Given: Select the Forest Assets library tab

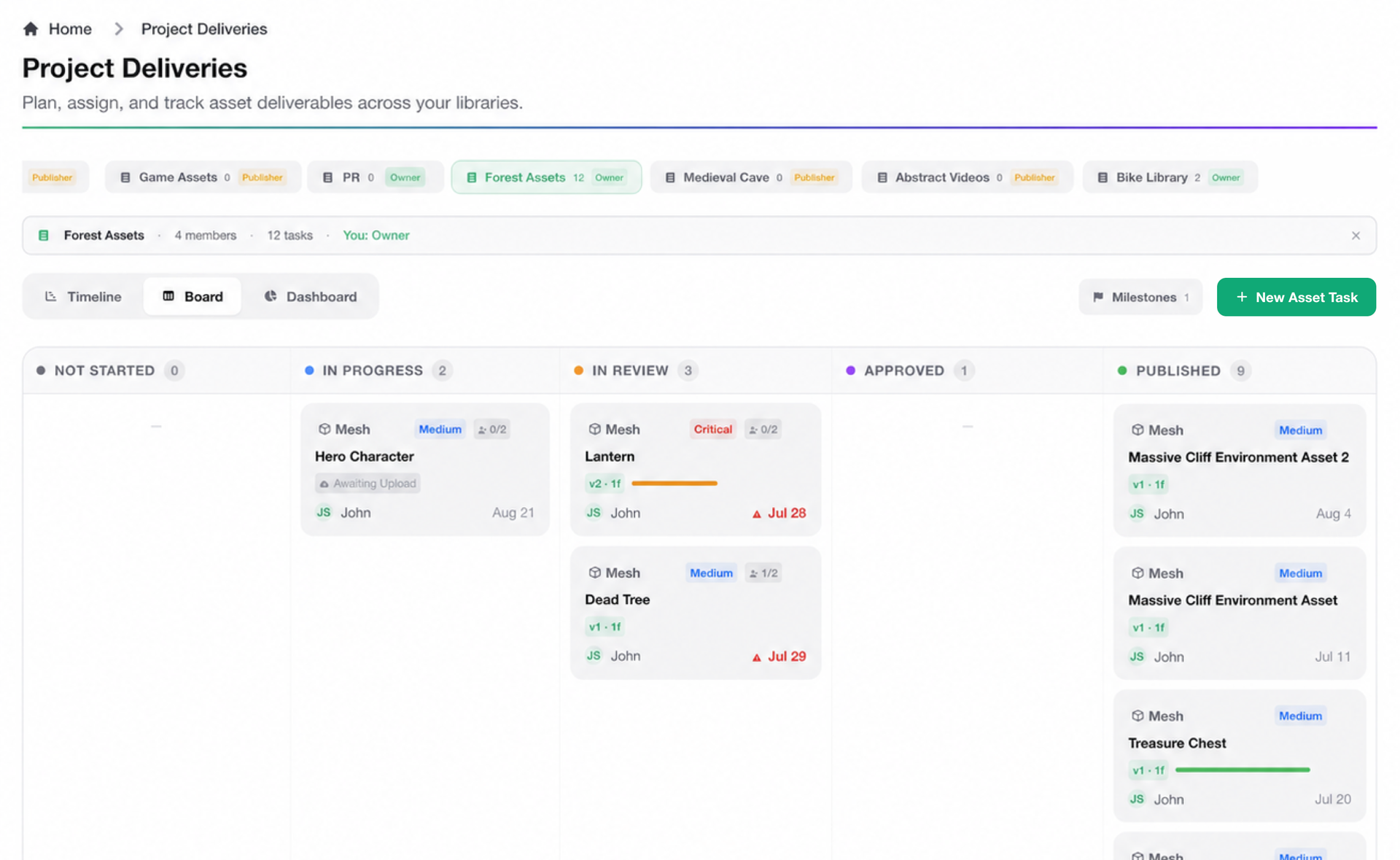Looking at the screenshot, I should pyautogui.click(x=546, y=177).
